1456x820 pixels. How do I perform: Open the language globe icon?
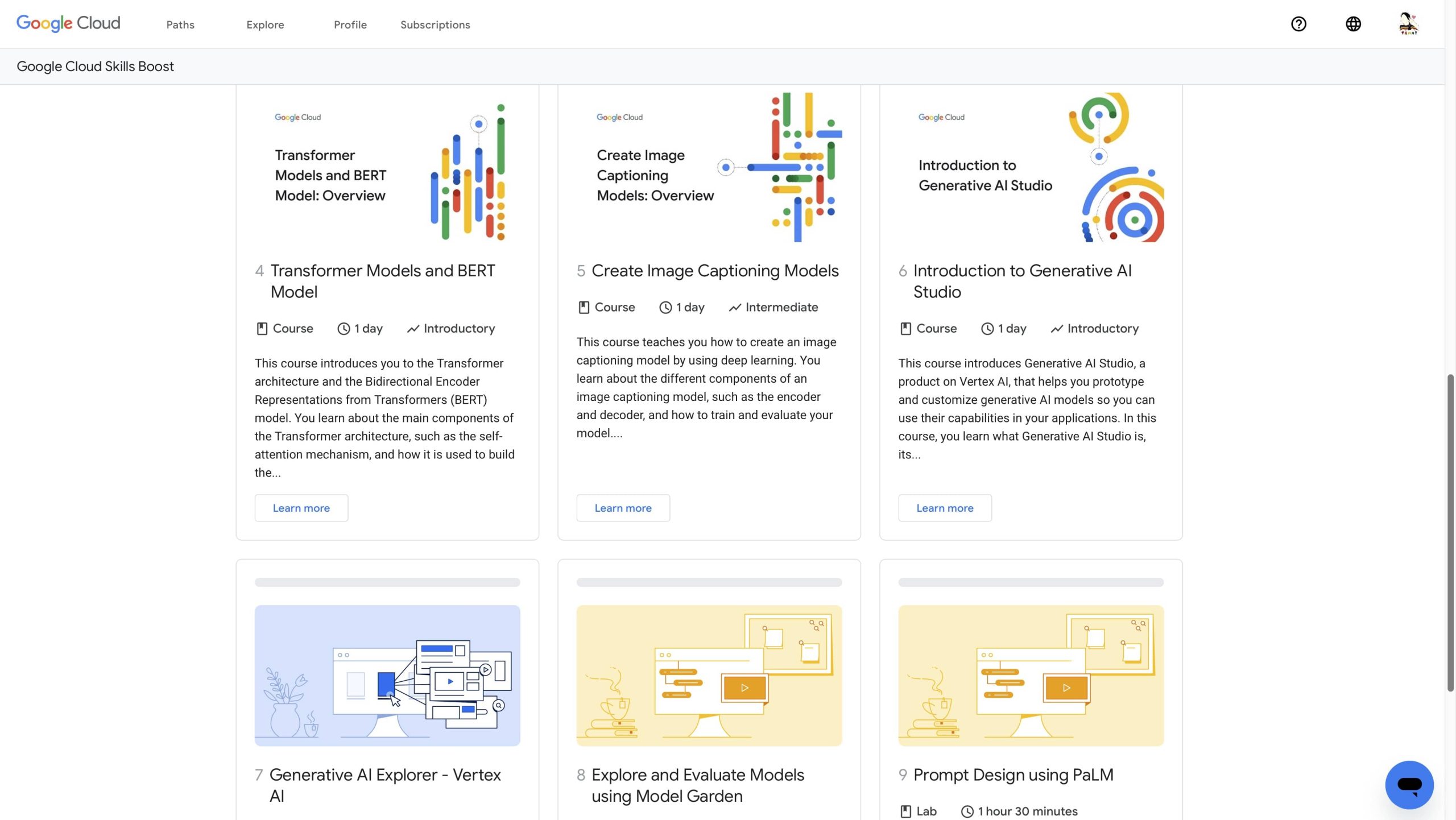[x=1353, y=24]
